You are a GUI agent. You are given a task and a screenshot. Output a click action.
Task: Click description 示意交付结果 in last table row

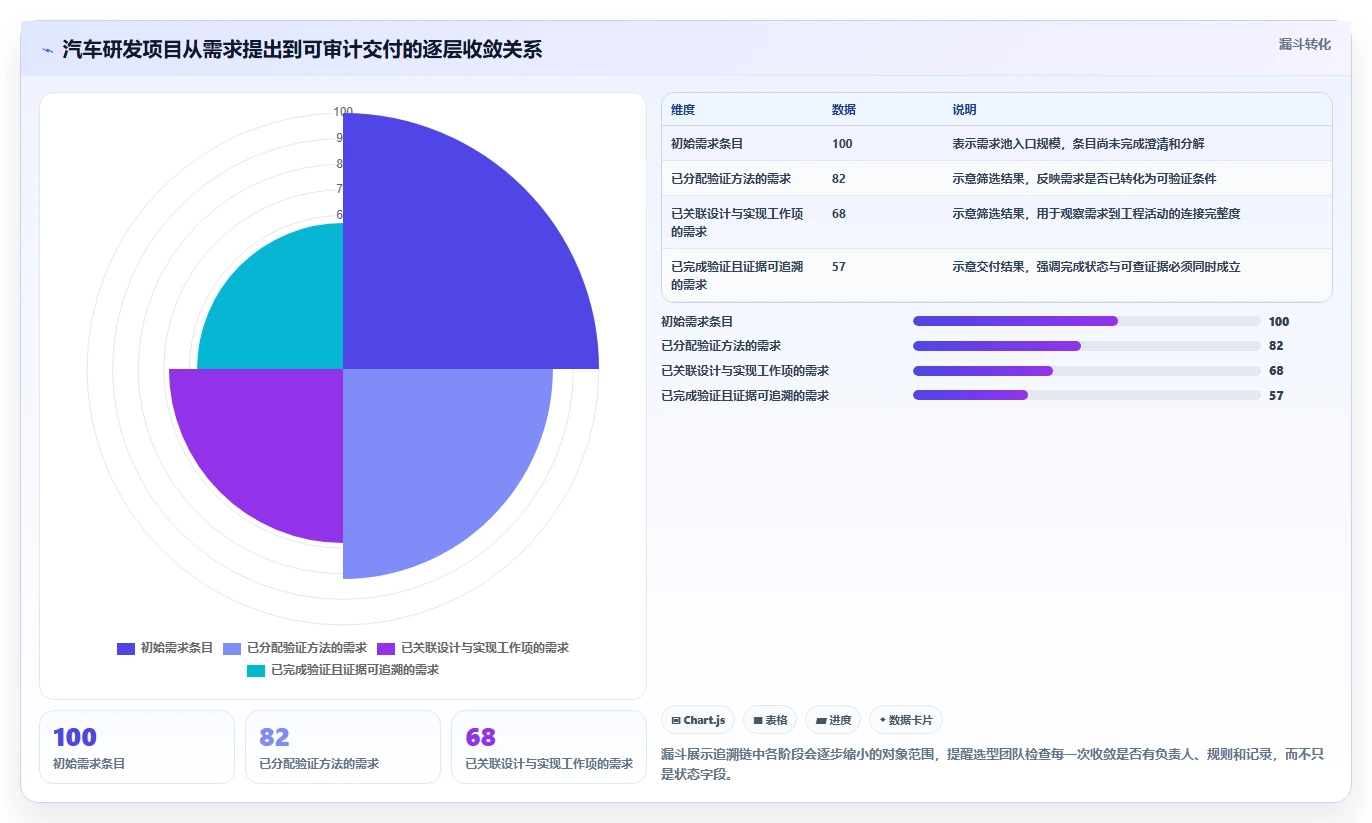(x=1096, y=267)
